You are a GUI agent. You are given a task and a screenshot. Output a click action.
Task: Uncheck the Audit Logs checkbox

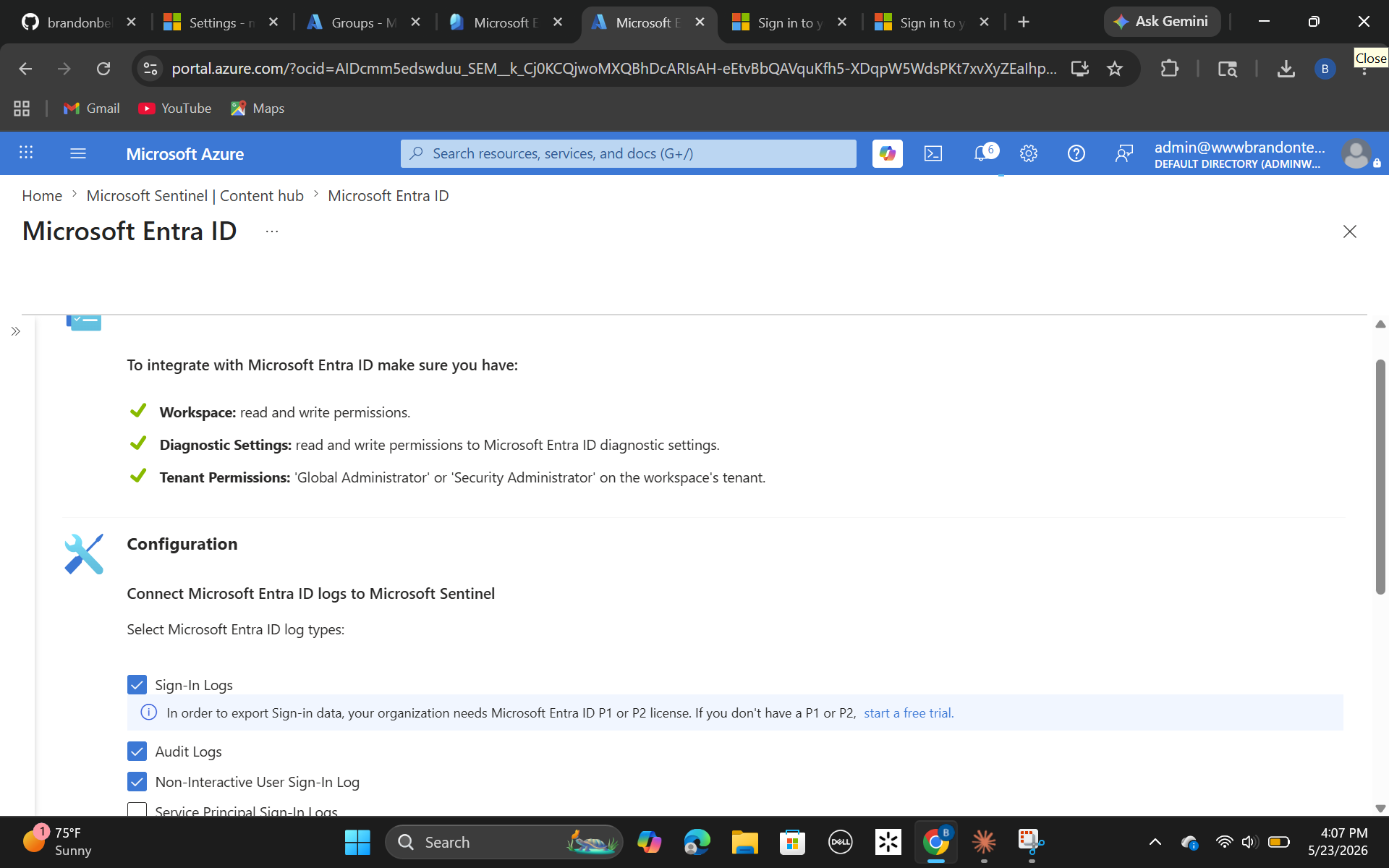pyautogui.click(x=137, y=752)
